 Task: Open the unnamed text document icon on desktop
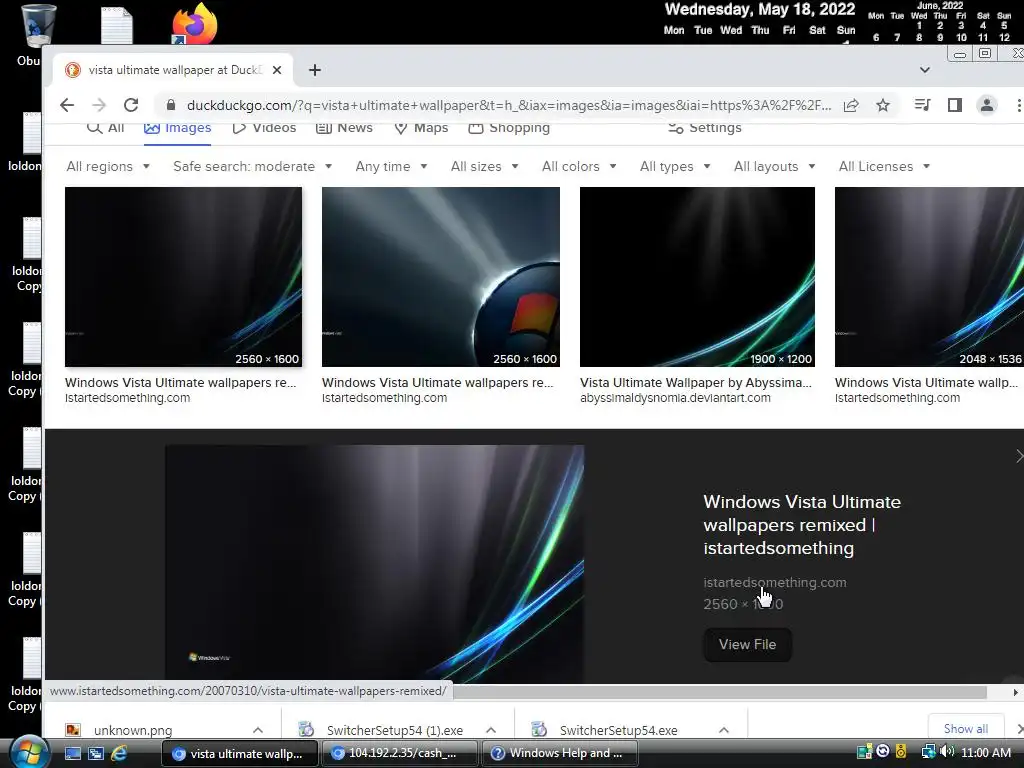(117, 26)
